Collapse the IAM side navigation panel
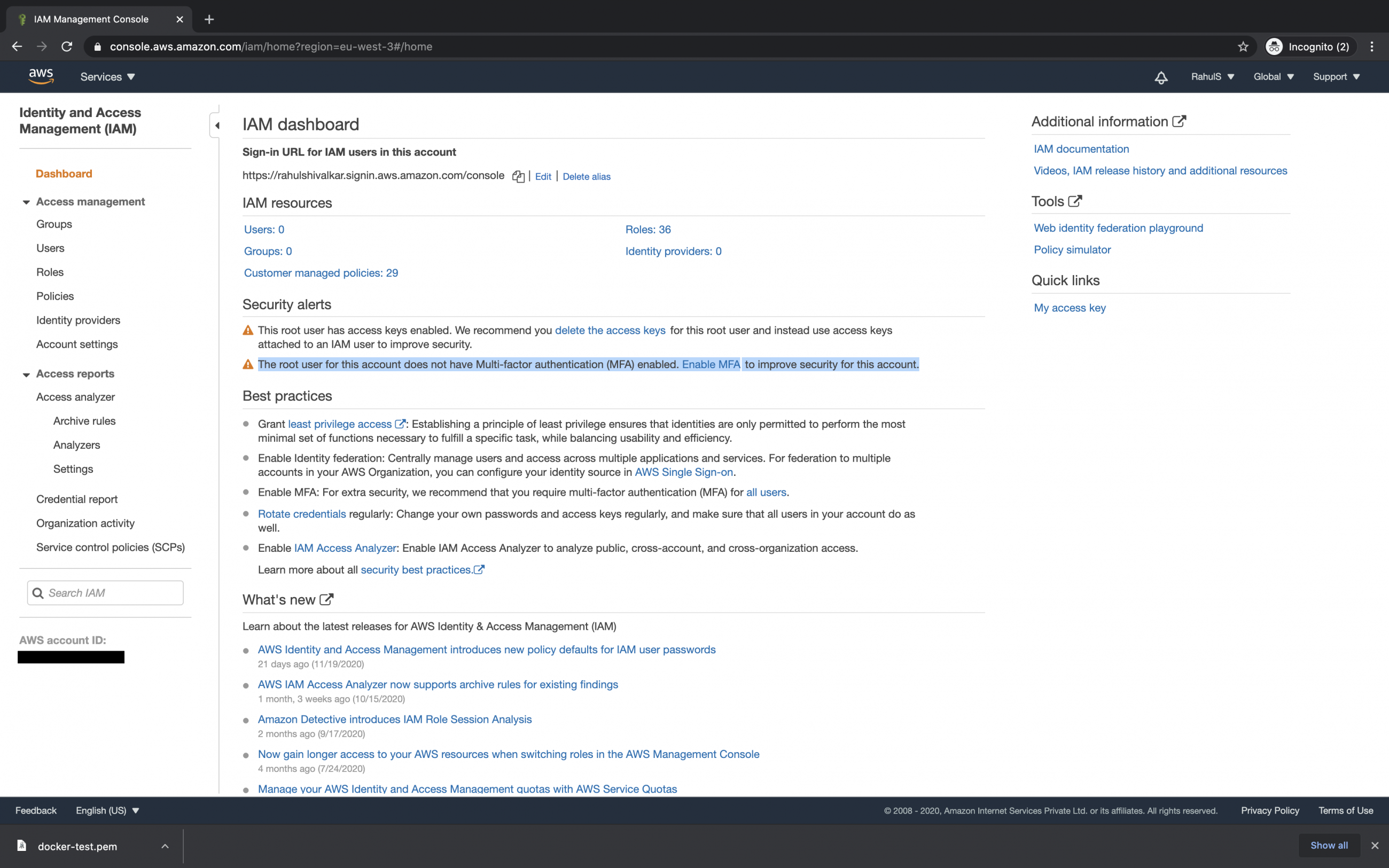Image resolution: width=1389 pixels, height=868 pixels. click(x=216, y=125)
